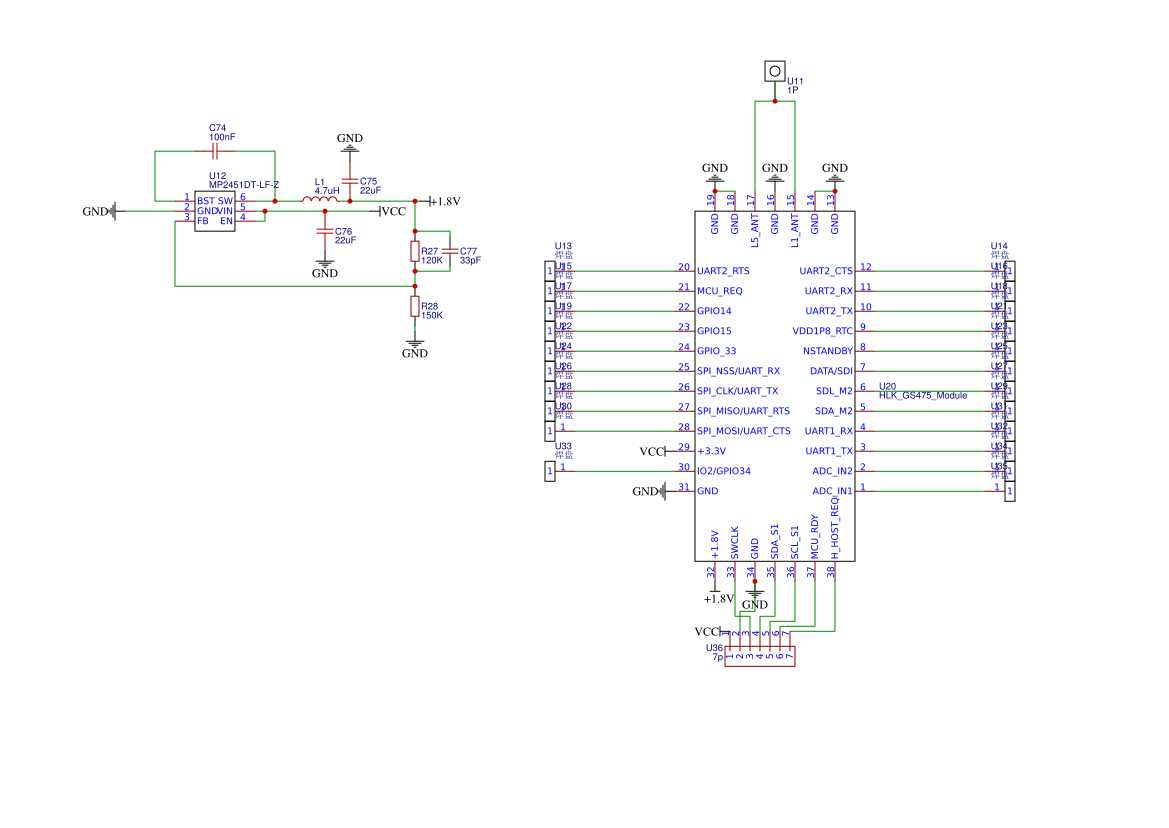The height and width of the screenshot is (828, 1169).
Task: Click the pad connected to UART2_RTS
Action: (x=550, y=271)
